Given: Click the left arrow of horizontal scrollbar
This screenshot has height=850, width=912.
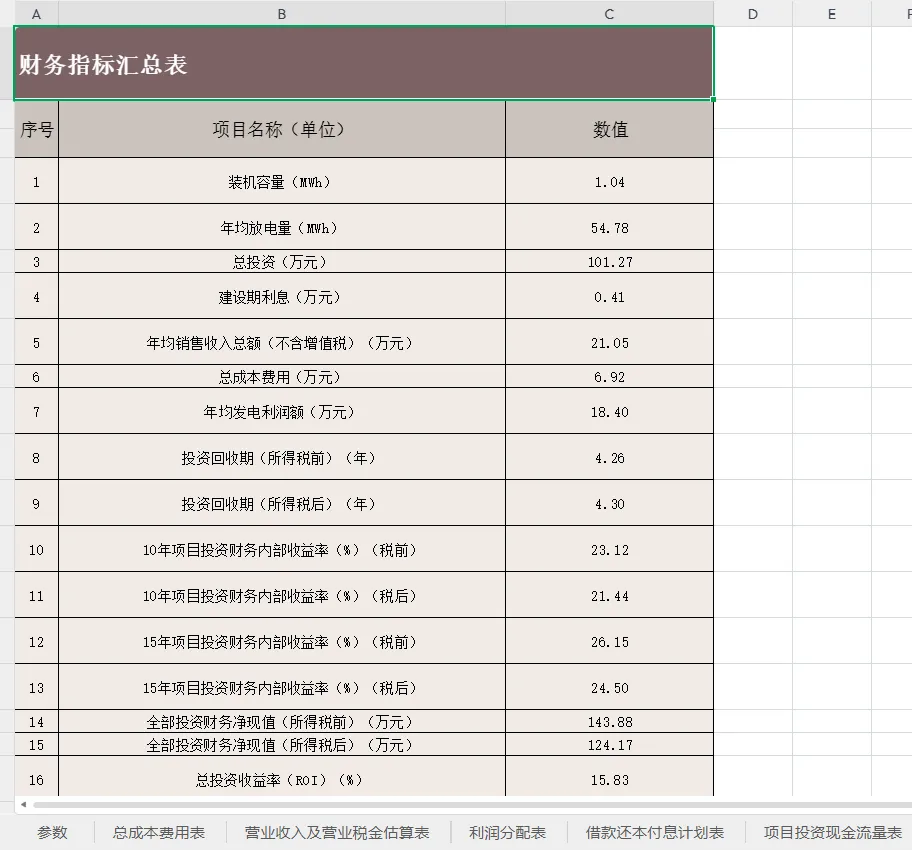Looking at the screenshot, I should 23,805.
